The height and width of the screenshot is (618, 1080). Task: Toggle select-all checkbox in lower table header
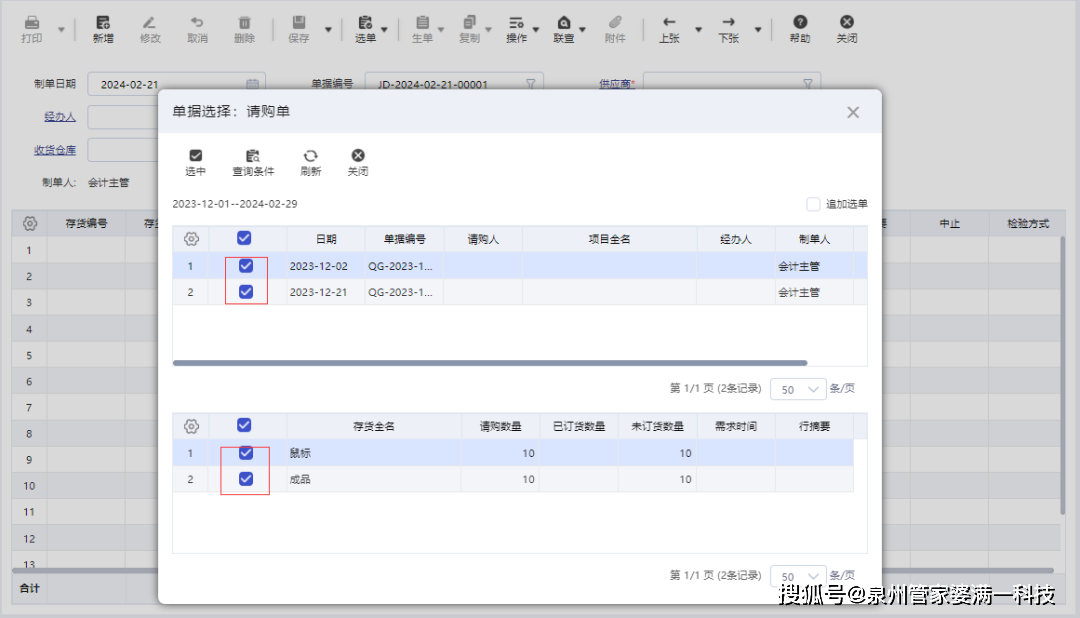pyautogui.click(x=244, y=425)
